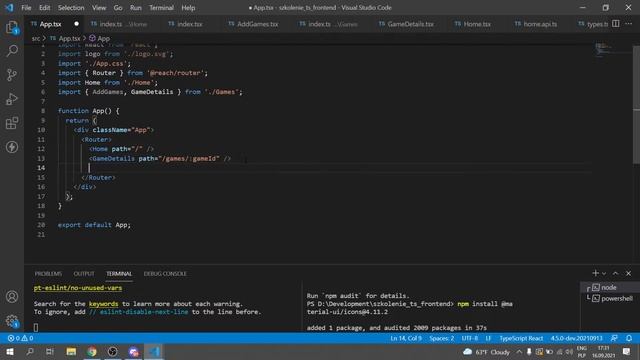Click the feedback icon in status bar
640x360 pixels.
pyautogui.click(x=614, y=338)
